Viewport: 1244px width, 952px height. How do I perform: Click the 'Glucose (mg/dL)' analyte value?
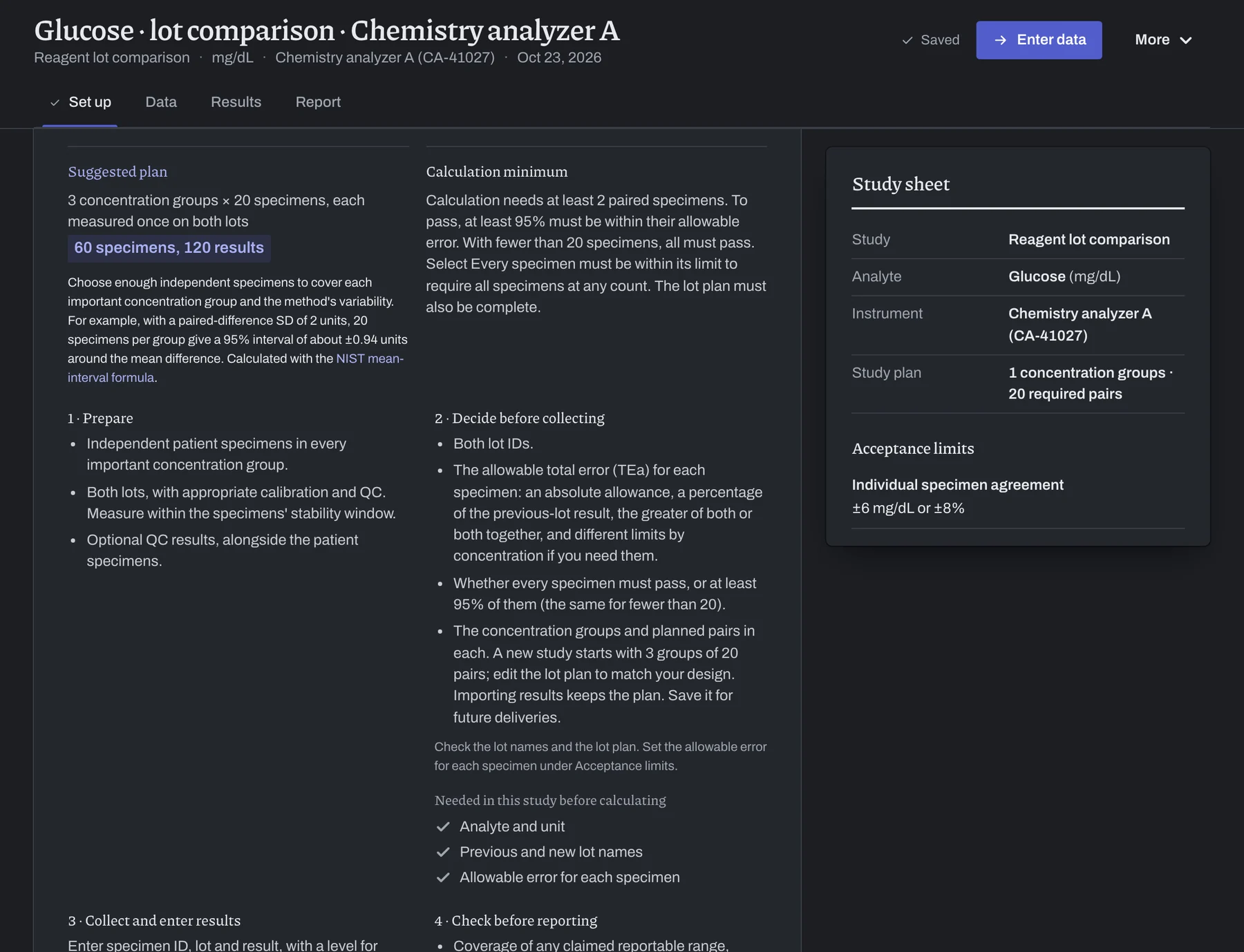click(x=1064, y=276)
